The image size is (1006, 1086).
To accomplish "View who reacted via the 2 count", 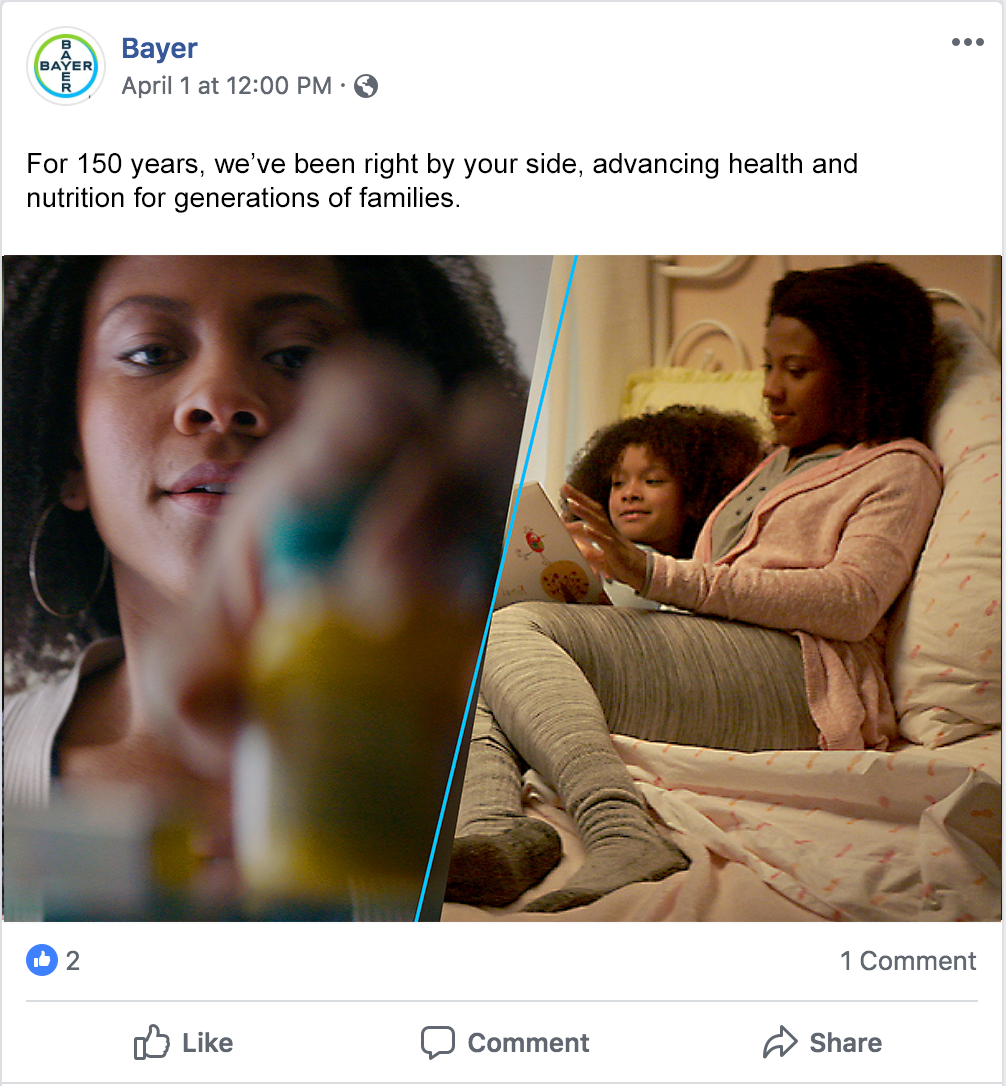I will pos(73,961).
